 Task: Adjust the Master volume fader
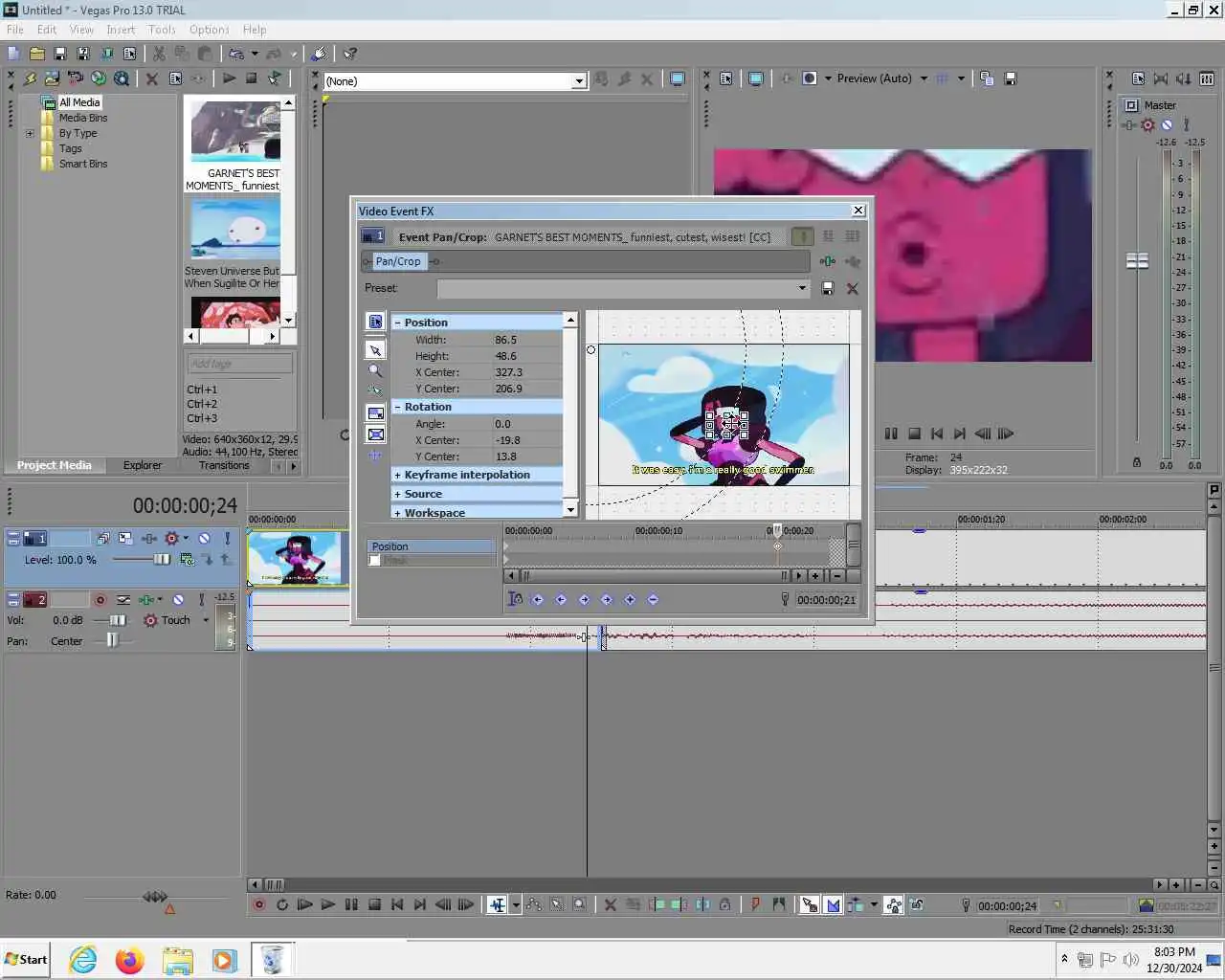click(1137, 260)
